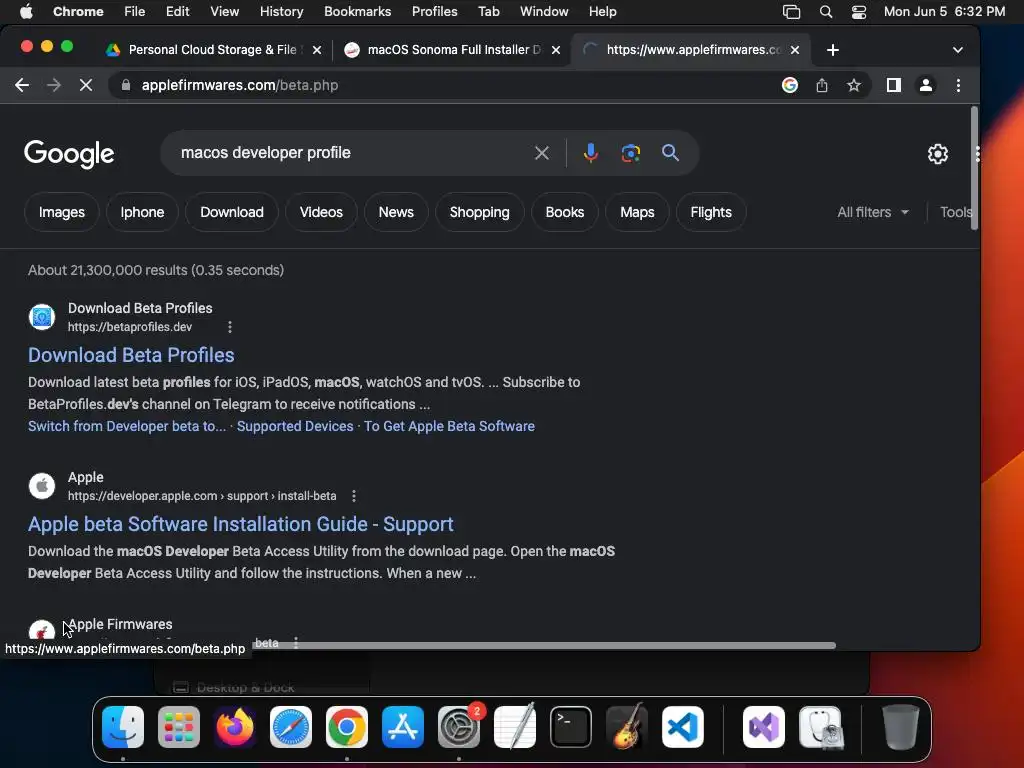
Task: Open the Tools option
Action: coord(956,212)
